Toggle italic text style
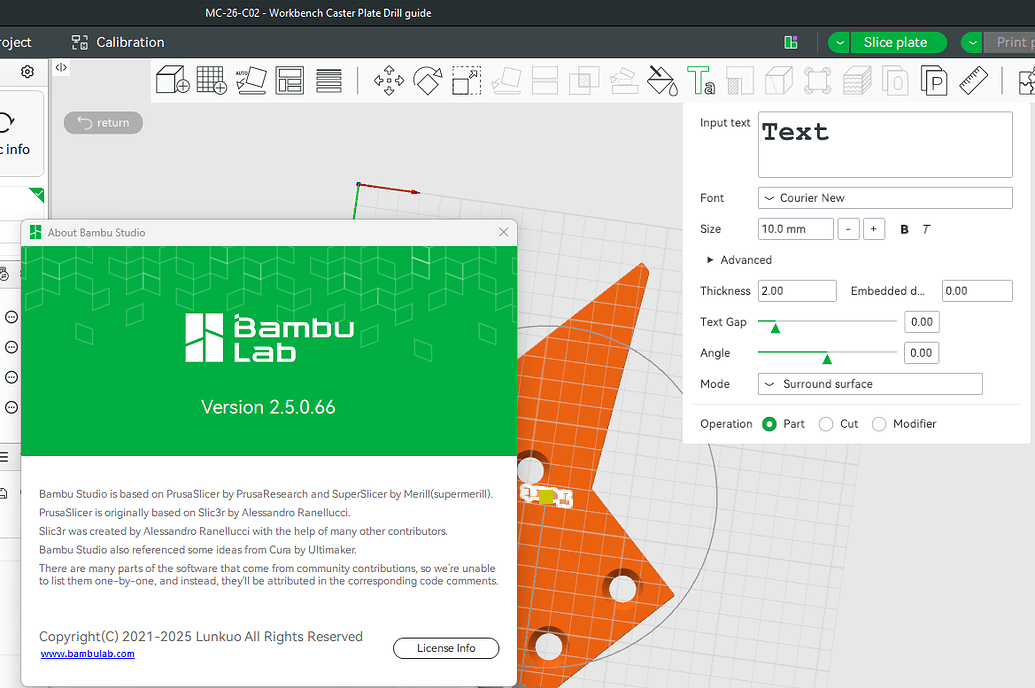Screen dimensions: 1035x688 926,229
